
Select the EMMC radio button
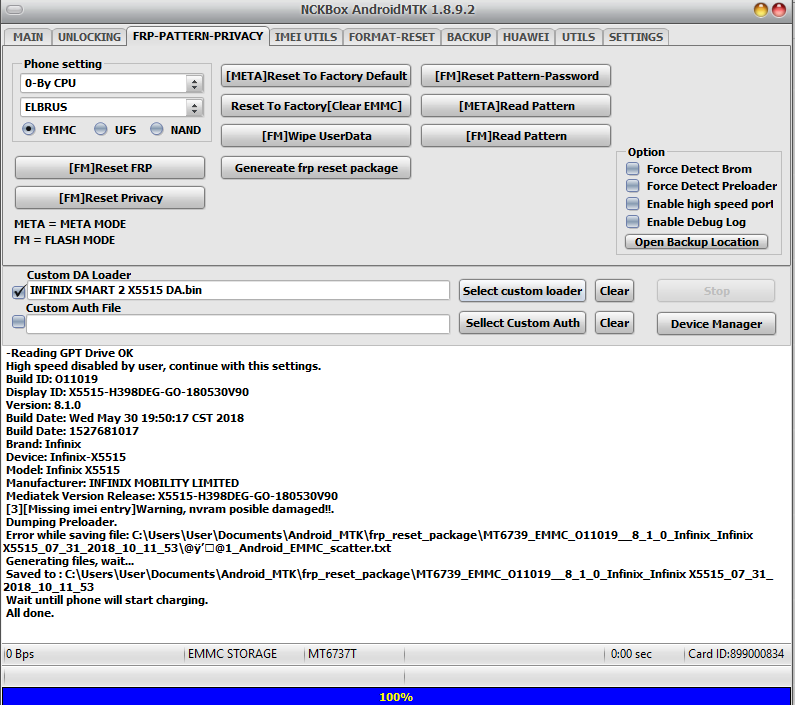[x=29, y=129]
